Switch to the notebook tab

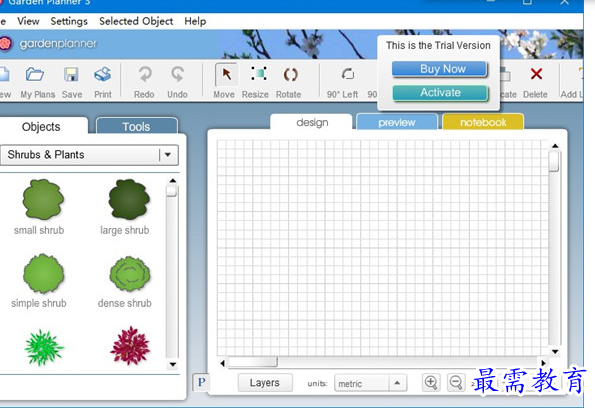coord(483,122)
